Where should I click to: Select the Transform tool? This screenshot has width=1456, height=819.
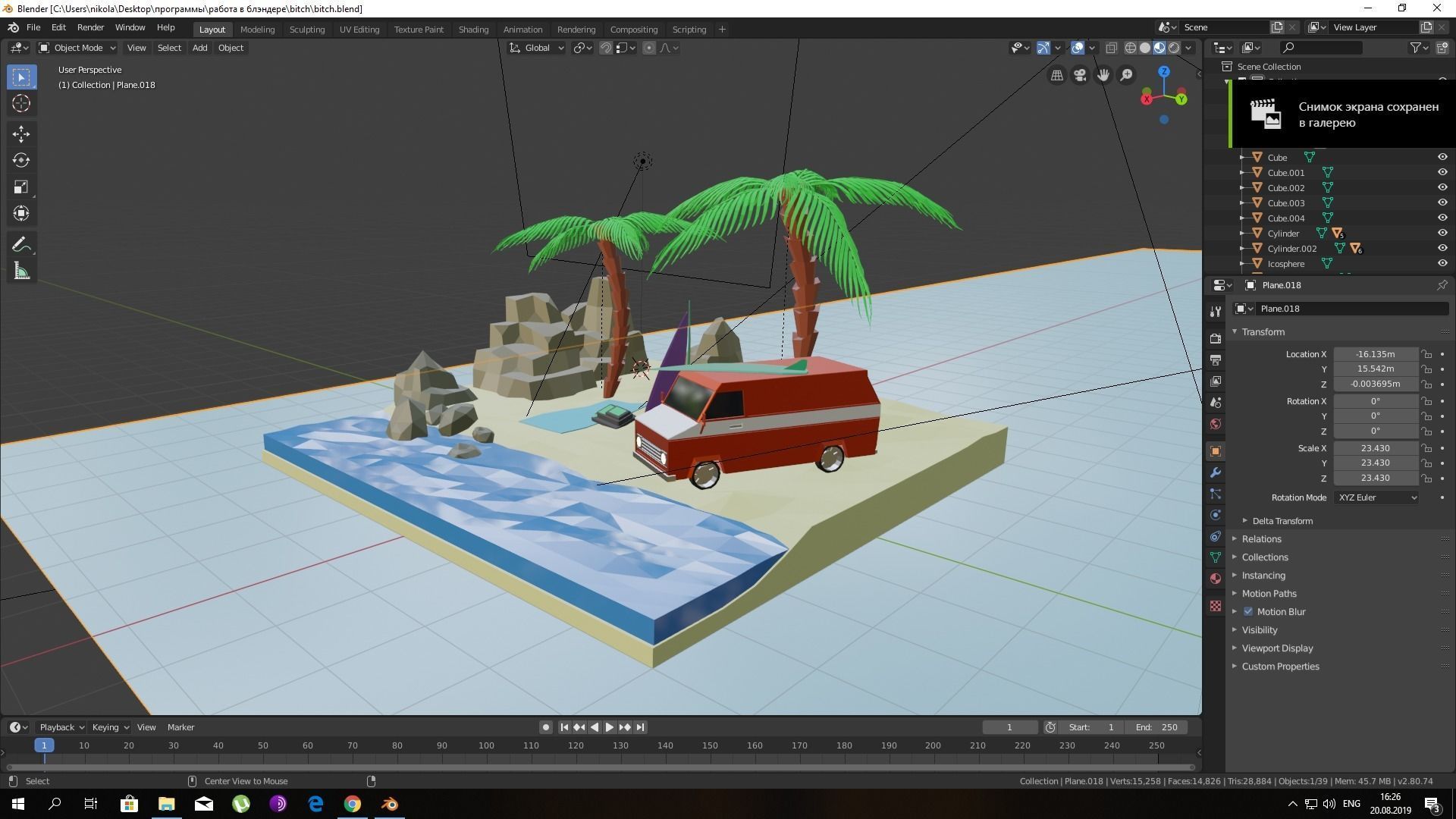tap(21, 213)
